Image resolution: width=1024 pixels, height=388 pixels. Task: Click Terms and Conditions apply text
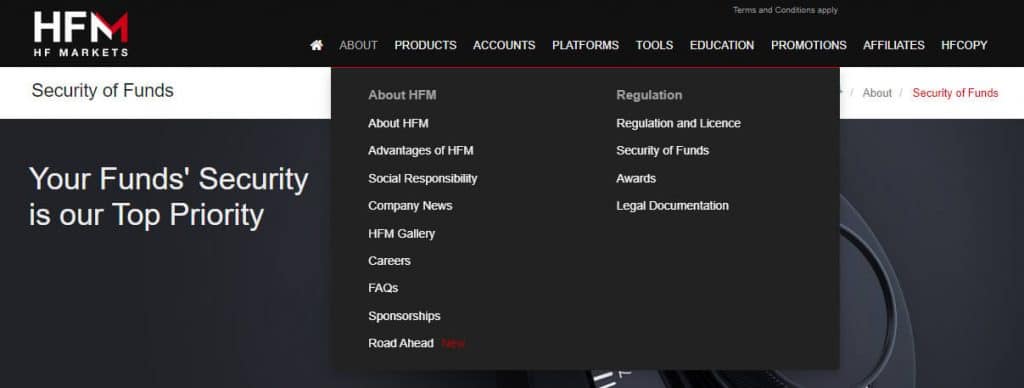coord(785,10)
